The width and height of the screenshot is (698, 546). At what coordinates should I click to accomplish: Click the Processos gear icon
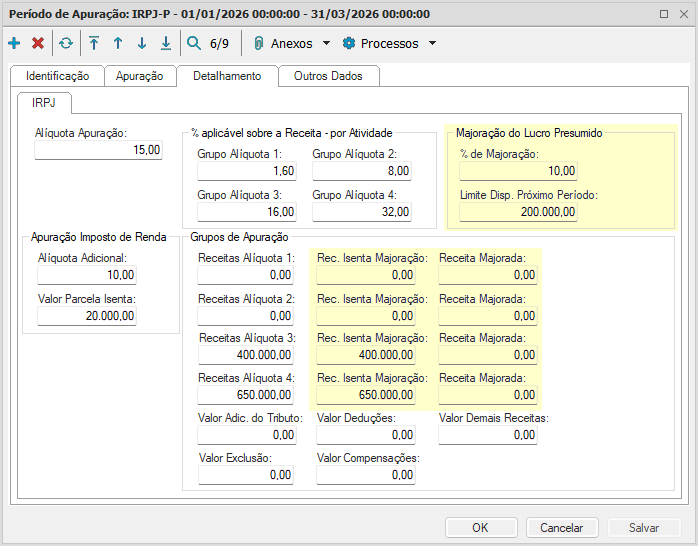(349, 43)
